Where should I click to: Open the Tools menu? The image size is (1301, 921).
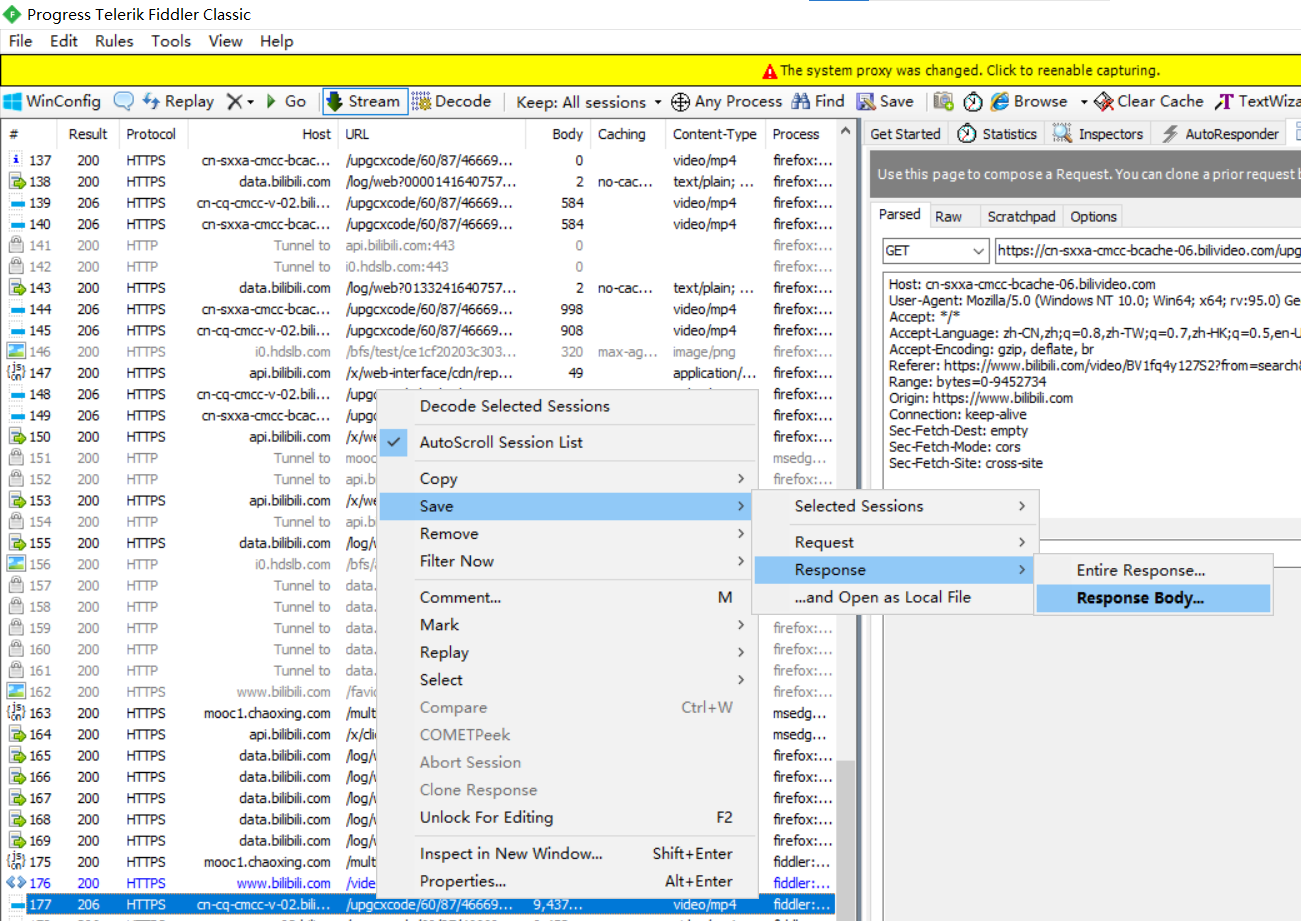pos(171,41)
